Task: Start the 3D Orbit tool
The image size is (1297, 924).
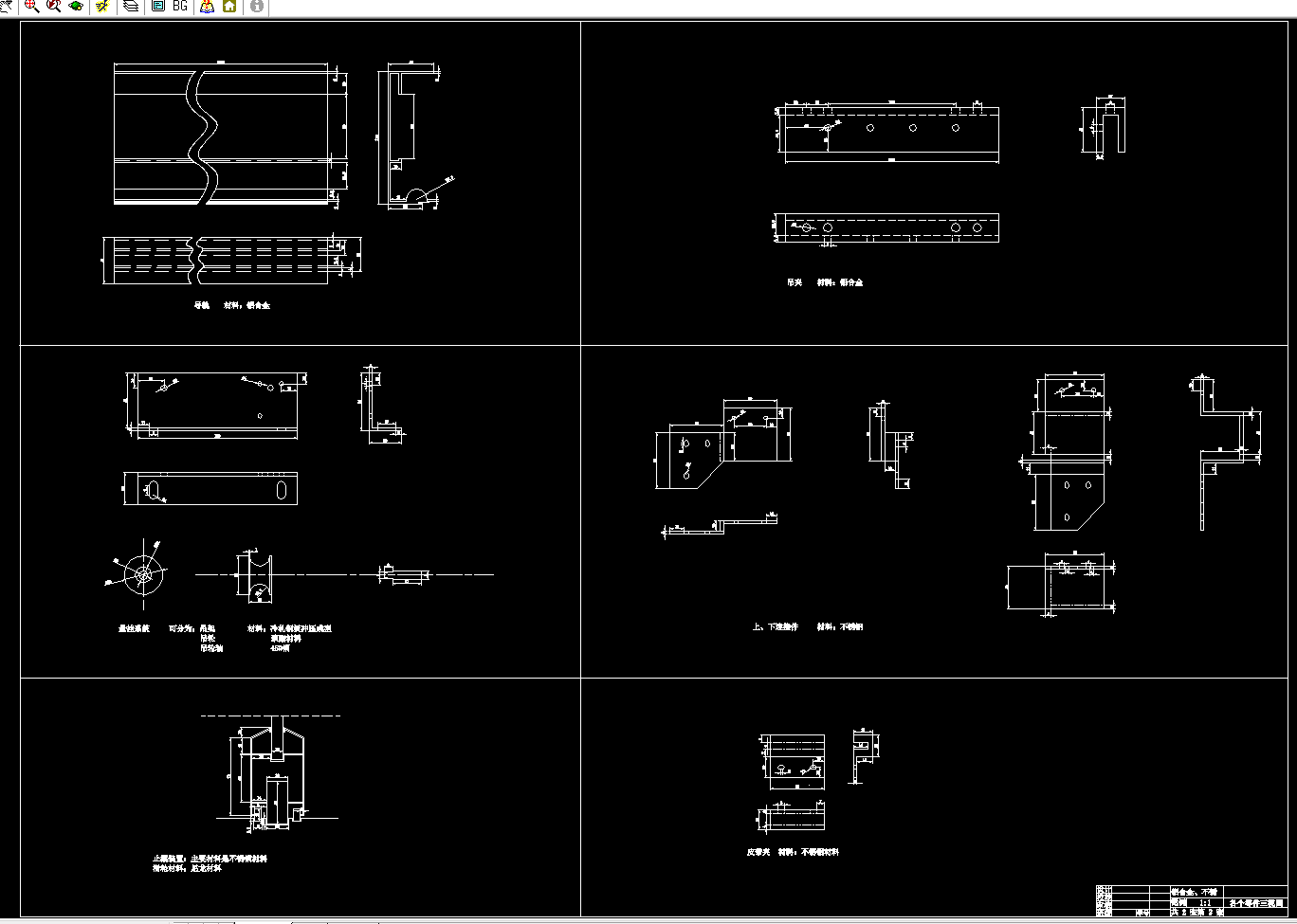Action: tap(76, 6)
